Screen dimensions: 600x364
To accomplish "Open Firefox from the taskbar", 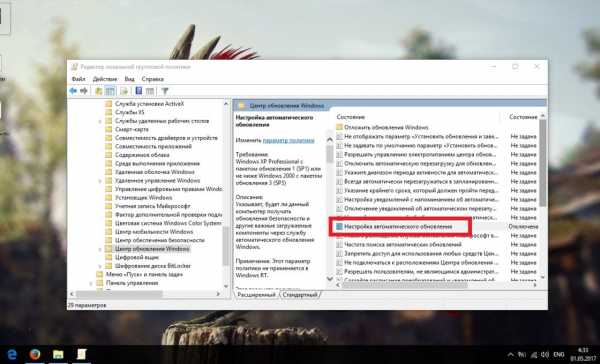I will coord(35,354).
